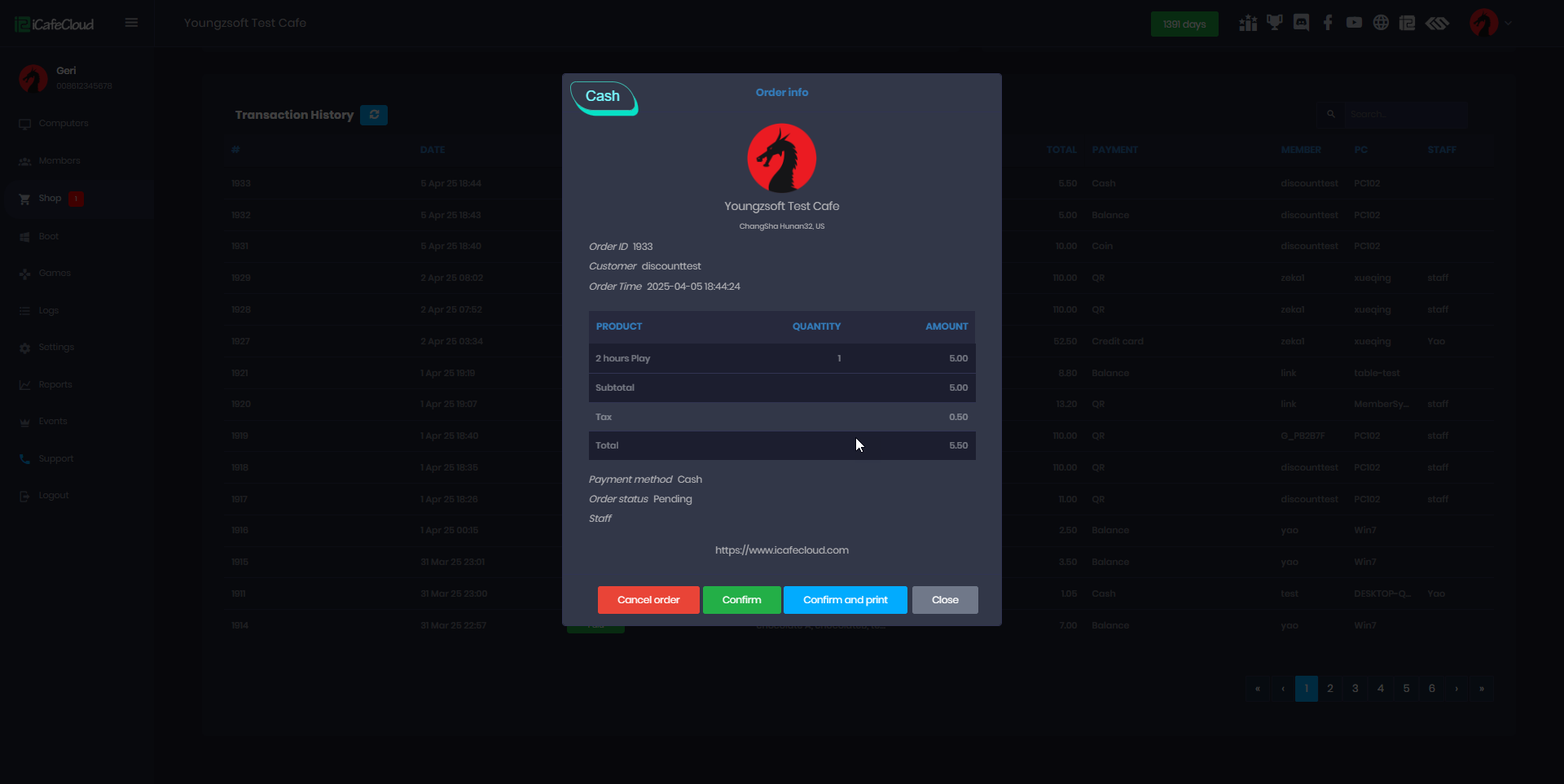
Task: Expand the user account dropdown chevron
Action: [x=1509, y=24]
